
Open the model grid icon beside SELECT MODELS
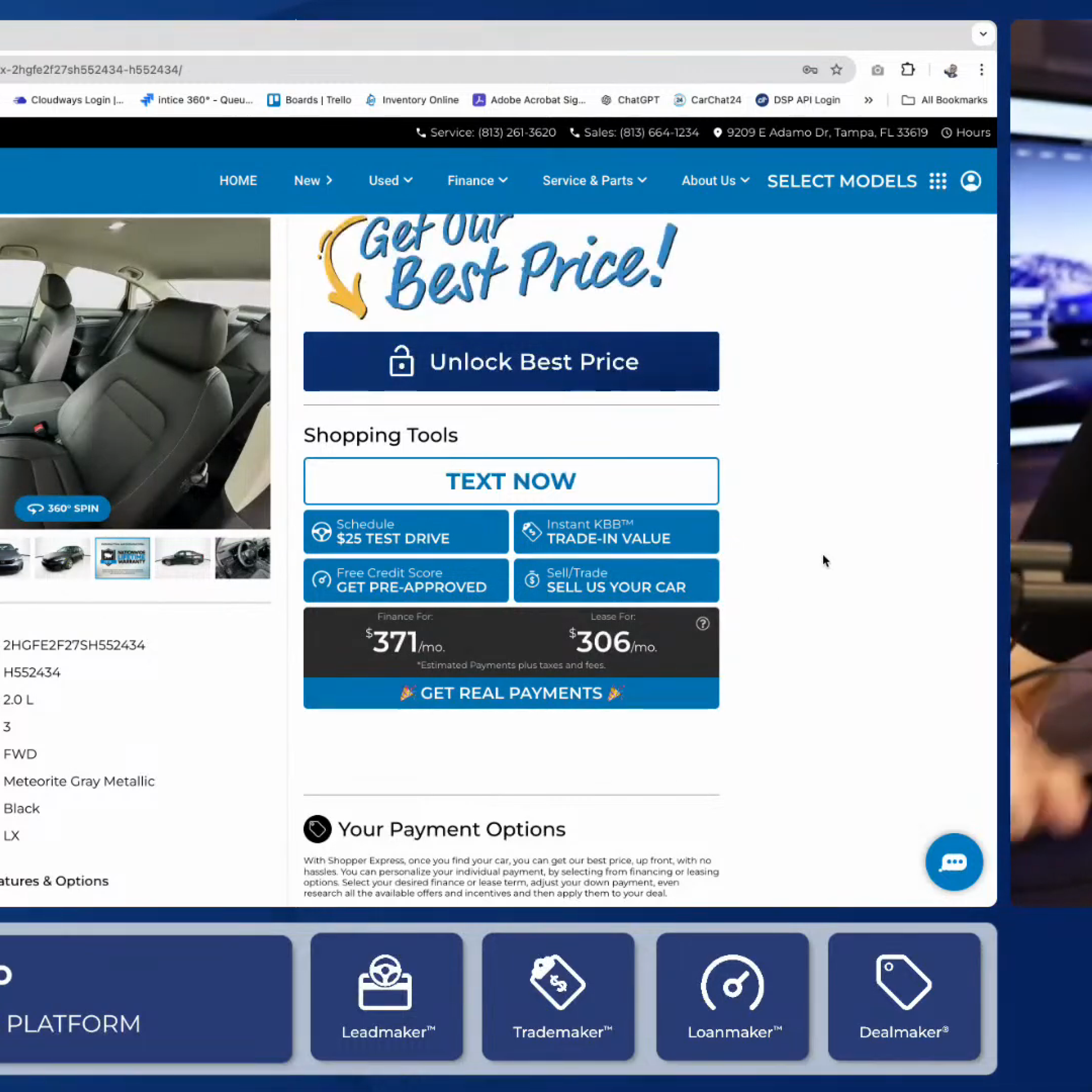938,181
